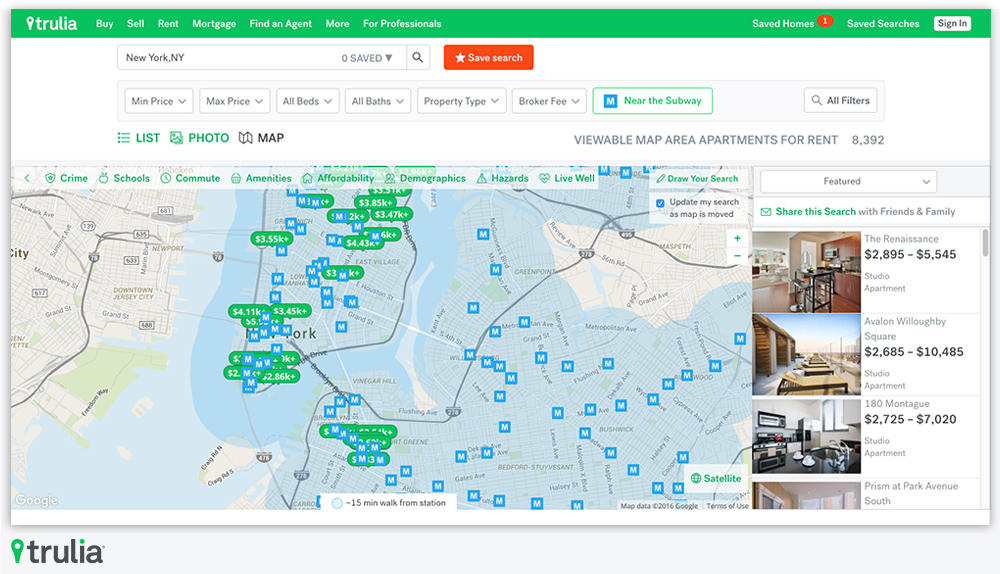This screenshot has width=1000, height=574.
Task: Click the $3.45k+ price marker
Action: tap(291, 311)
